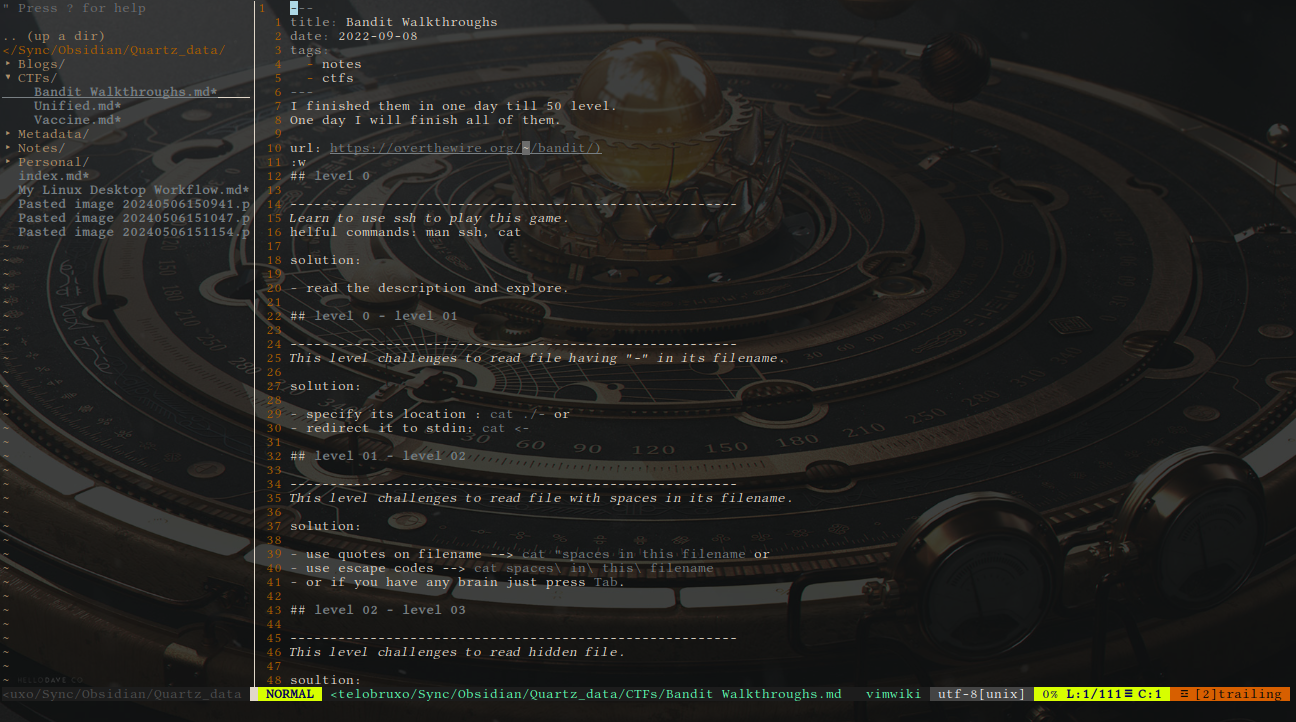
Task: Click '- redirect it to stdin: cat <-' line
Action: click(410, 428)
